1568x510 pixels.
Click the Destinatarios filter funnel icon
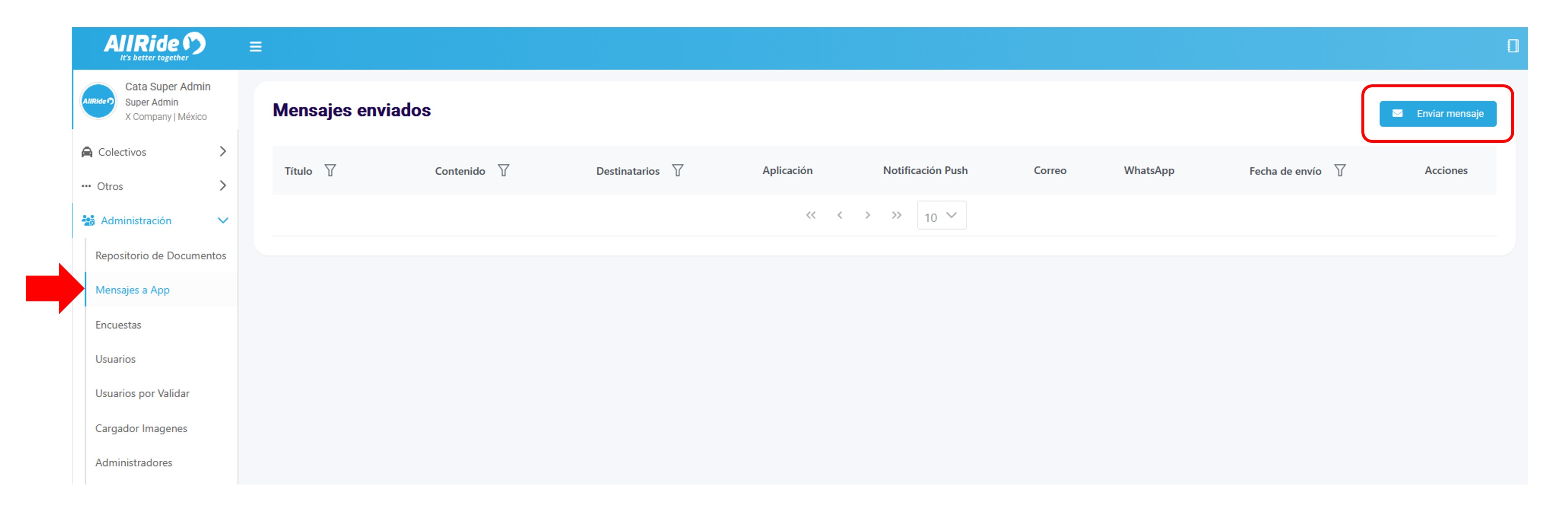pos(677,170)
